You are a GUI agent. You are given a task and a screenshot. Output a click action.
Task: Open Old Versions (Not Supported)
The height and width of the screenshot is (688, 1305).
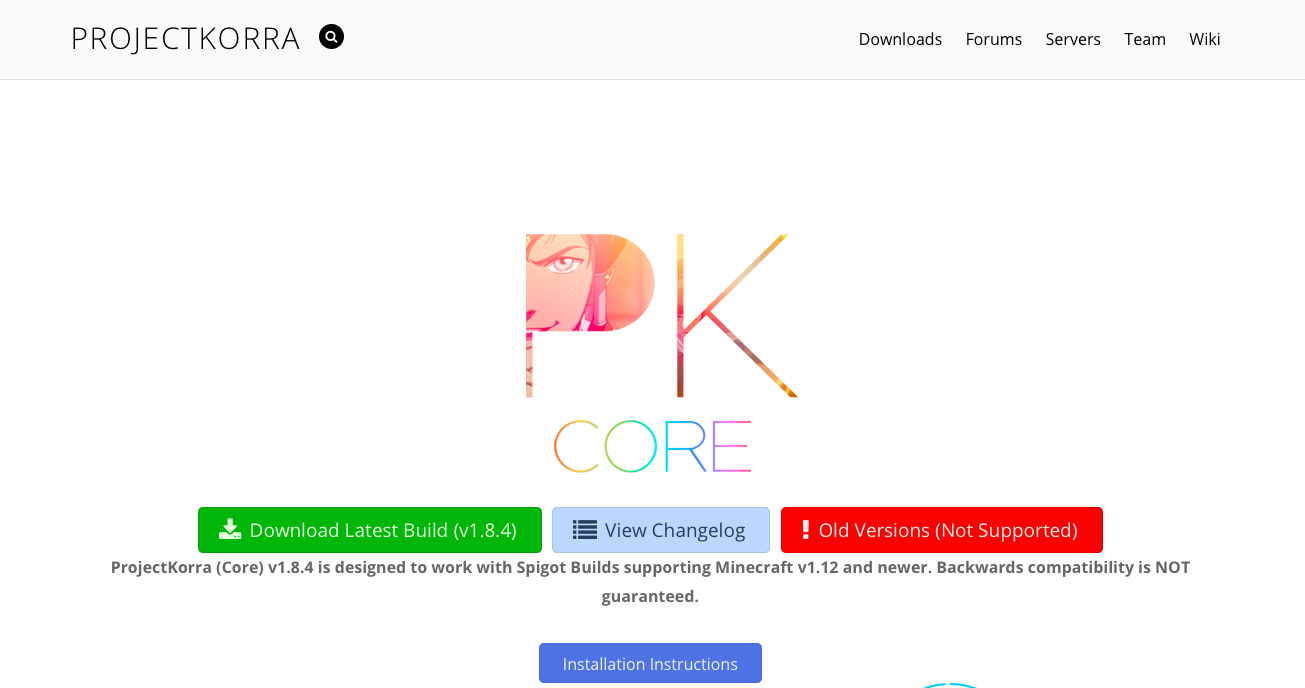point(942,530)
